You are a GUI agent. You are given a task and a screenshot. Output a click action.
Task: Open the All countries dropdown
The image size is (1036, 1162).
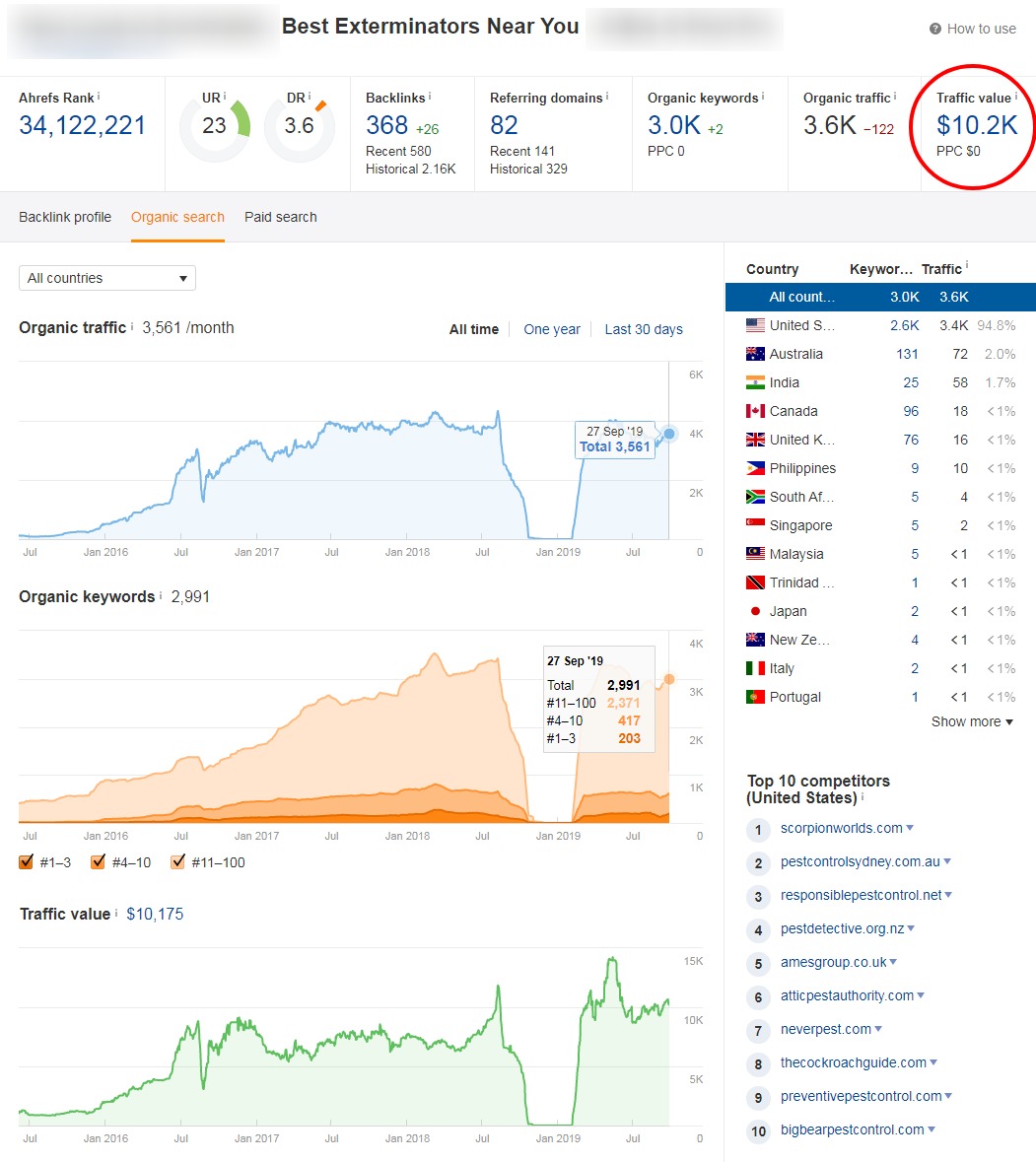coord(107,278)
